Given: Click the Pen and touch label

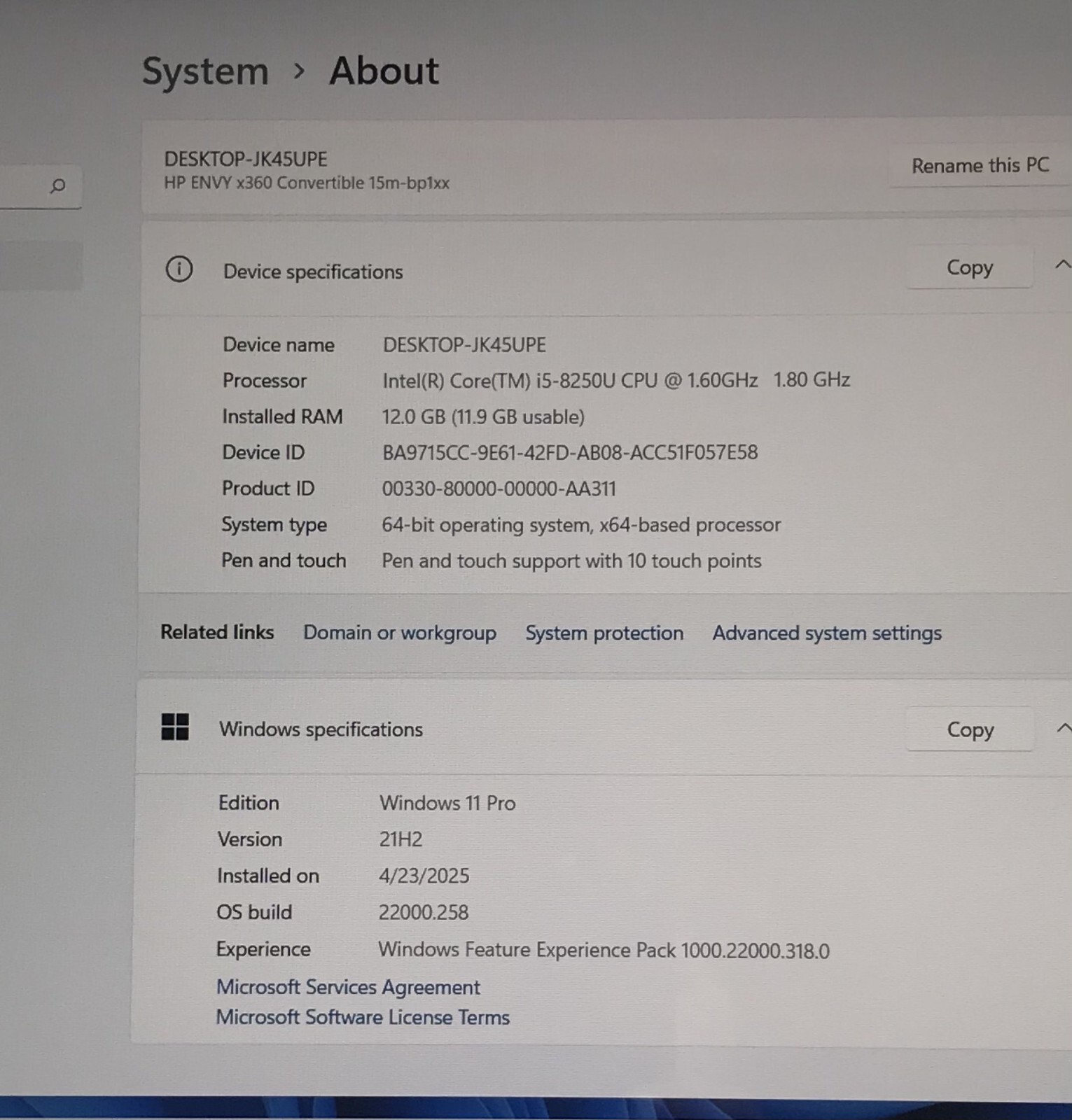Looking at the screenshot, I should [x=284, y=561].
